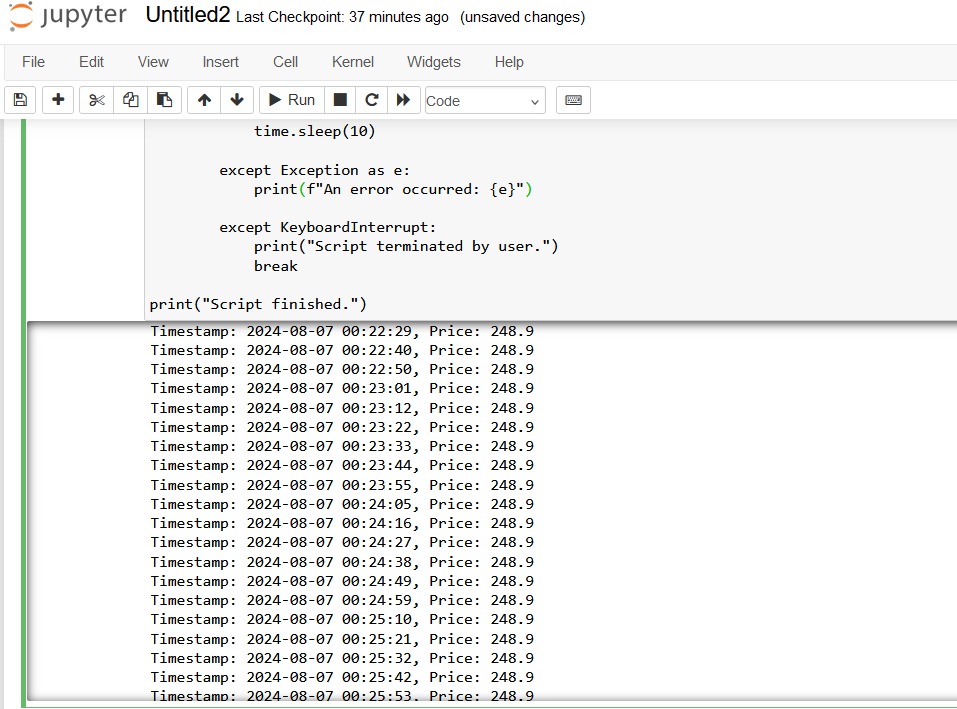Click output row with timestamp 00:25:32
This screenshot has height=709, width=957.
click(342, 658)
